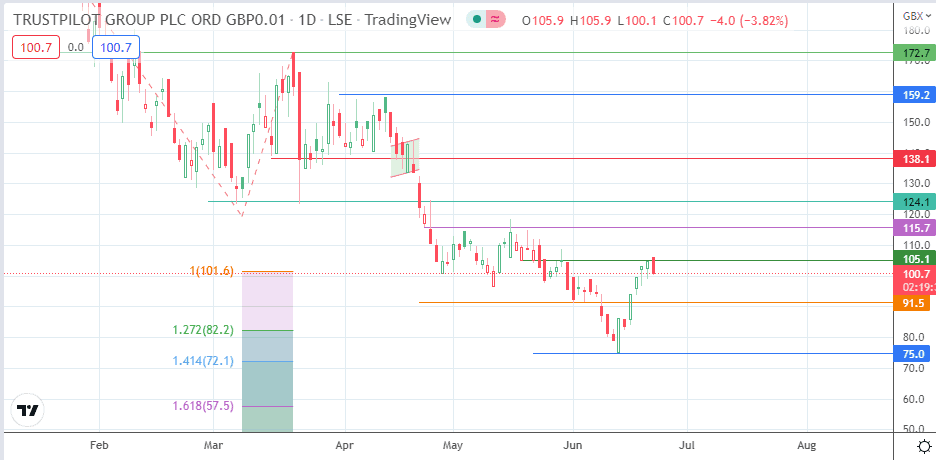The width and height of the screenshot is (936, 460).
Task: Click the pink Fibonacci extension zone
Action: (x=267, y=300)
